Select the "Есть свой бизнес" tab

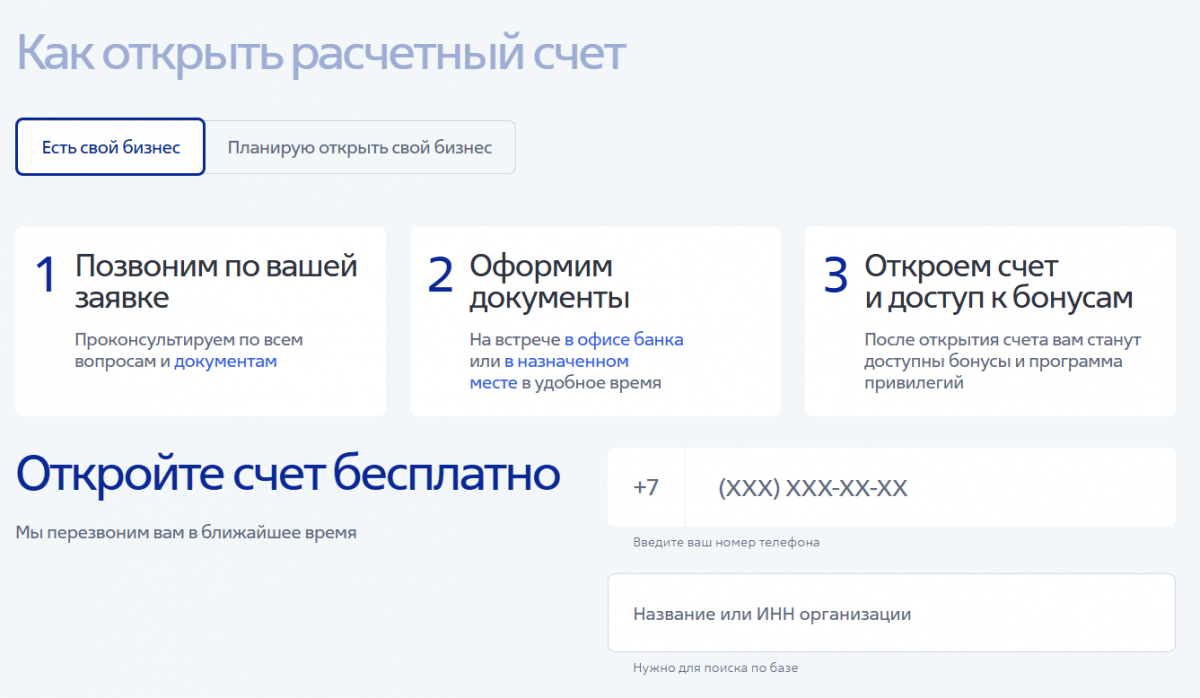[x=110, y=147]
